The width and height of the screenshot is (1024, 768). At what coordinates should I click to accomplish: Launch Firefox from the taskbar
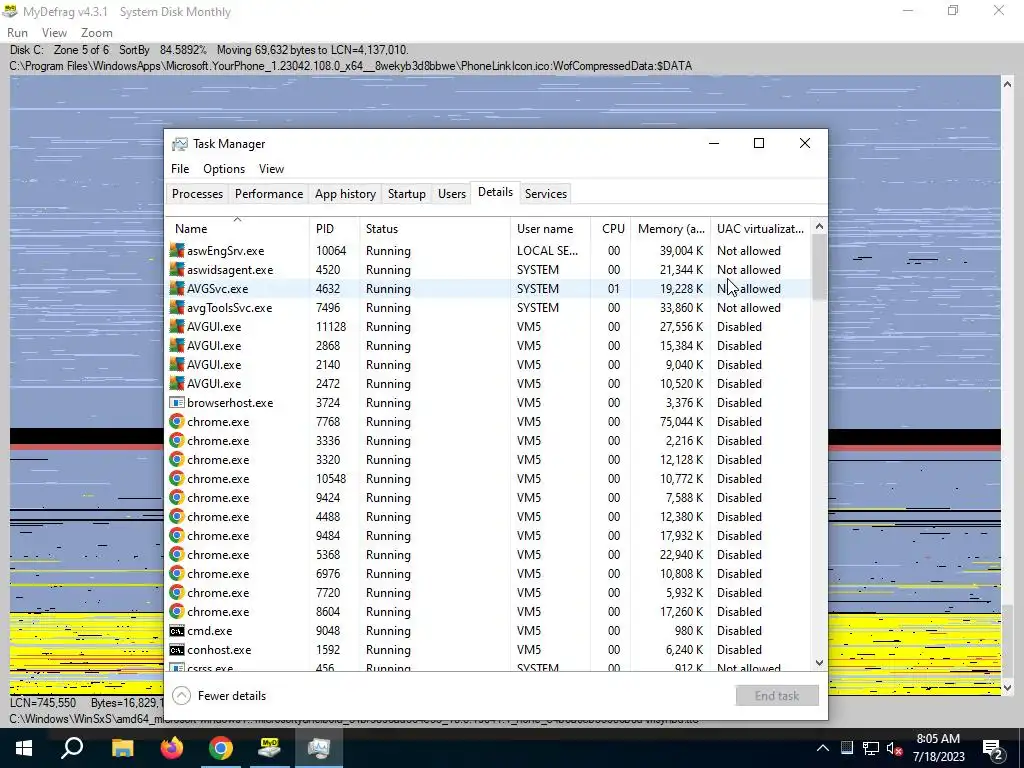point(172,748)
